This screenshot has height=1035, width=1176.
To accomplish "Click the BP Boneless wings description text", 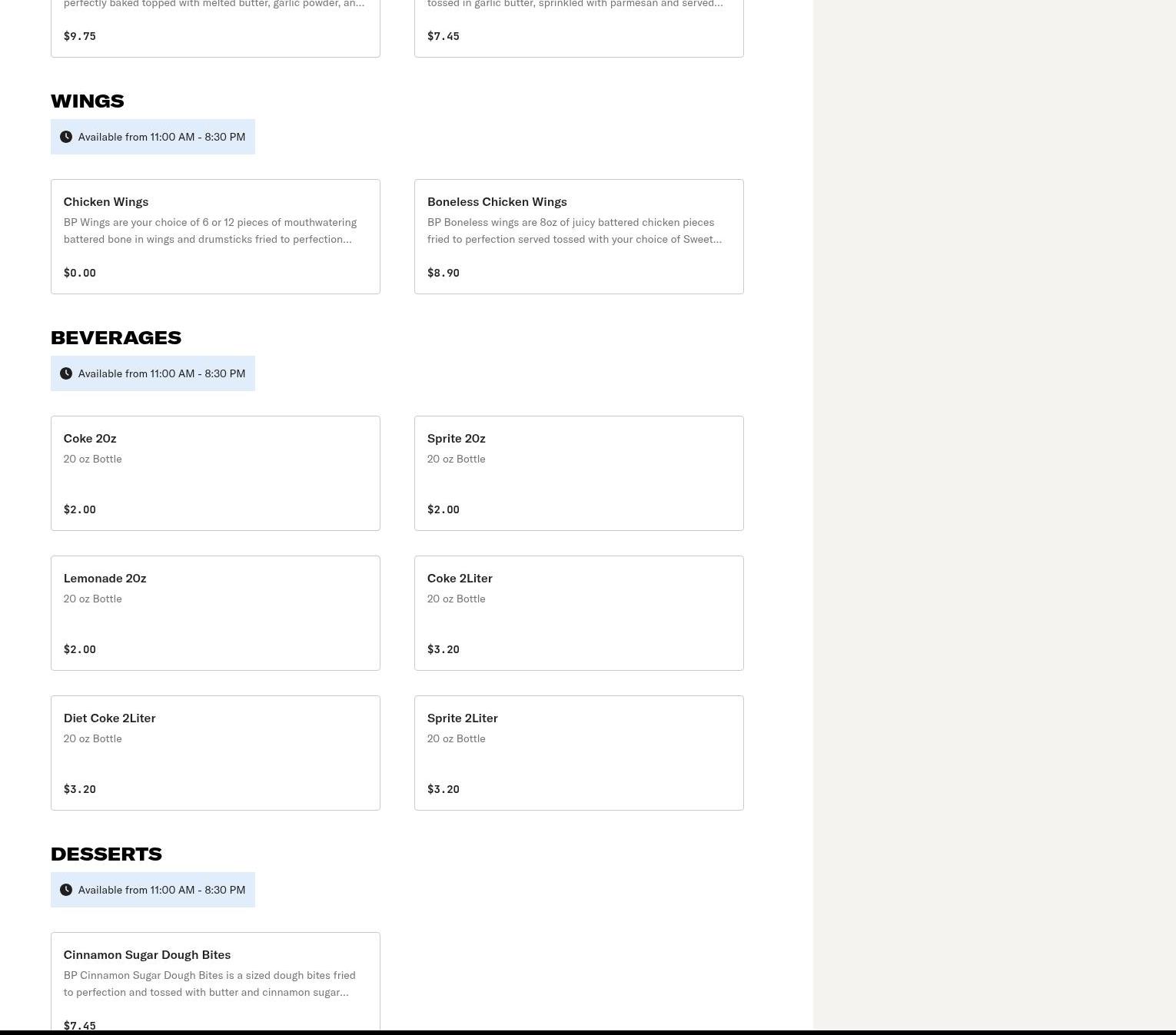I will [574, 231].
